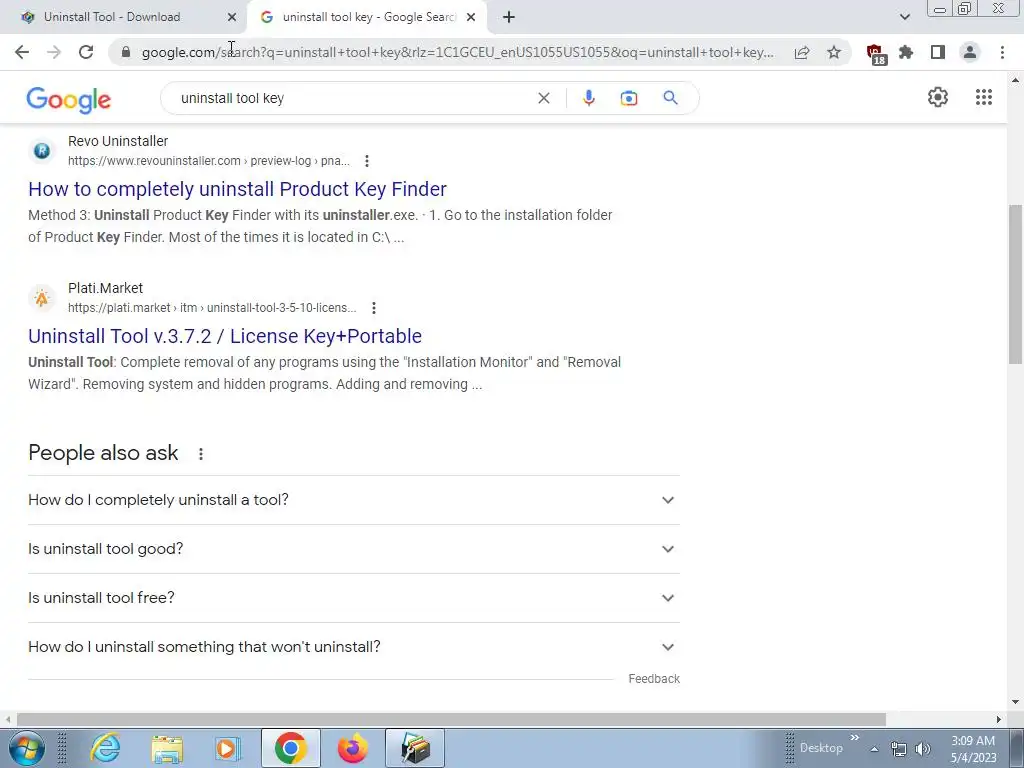Click the vertical page scrollbar thumb
The width and height of the screenshot is (1024, 768).
tap(1015, 285)
